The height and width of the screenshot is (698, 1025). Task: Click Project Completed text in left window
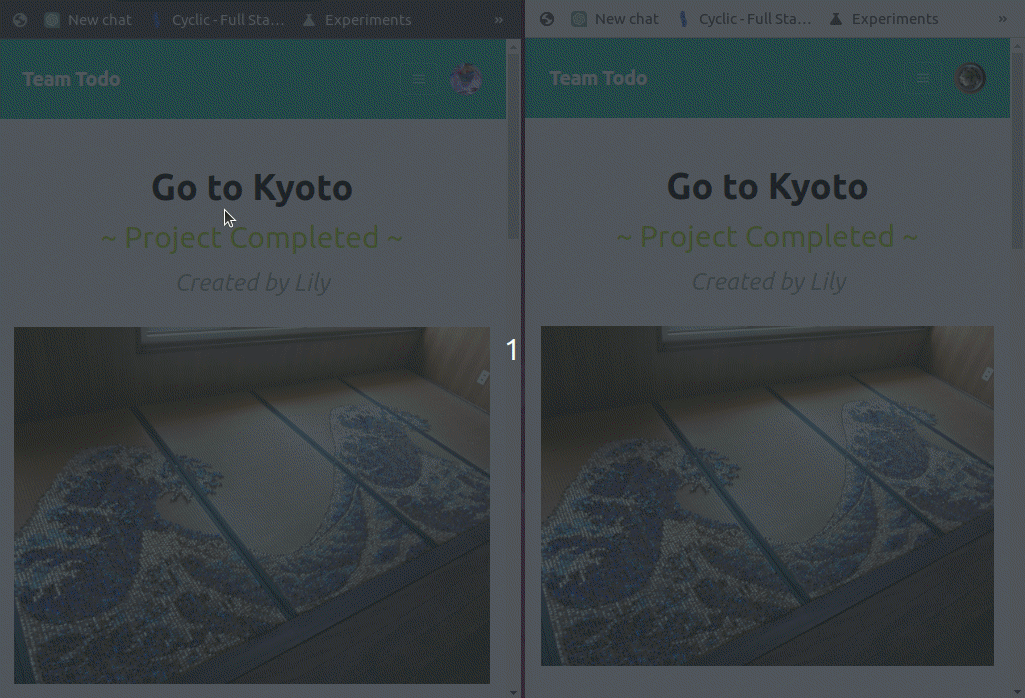pos(252,237)
